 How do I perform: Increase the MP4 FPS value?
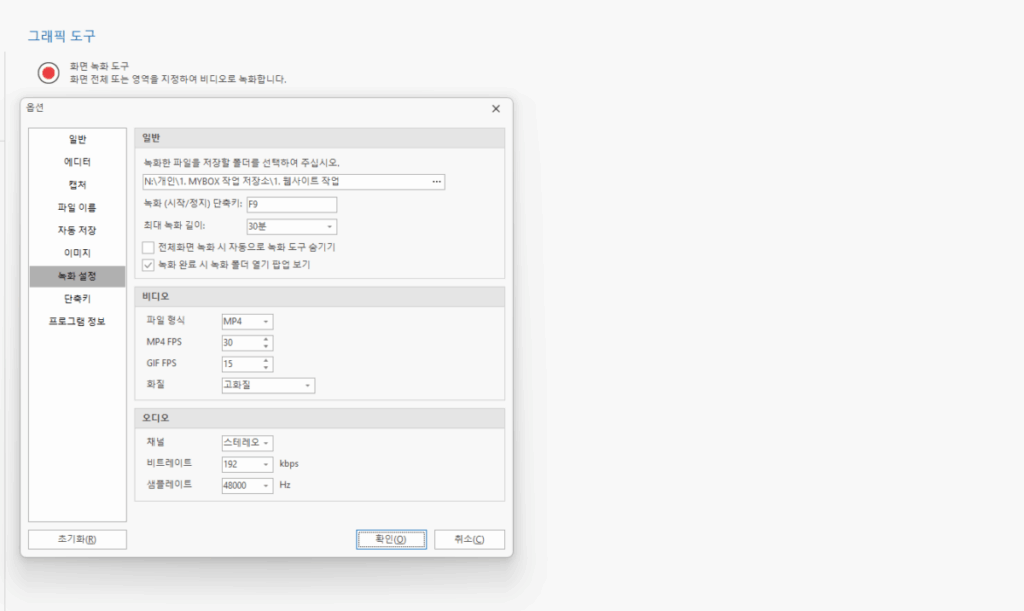click(x=266, y=338)
